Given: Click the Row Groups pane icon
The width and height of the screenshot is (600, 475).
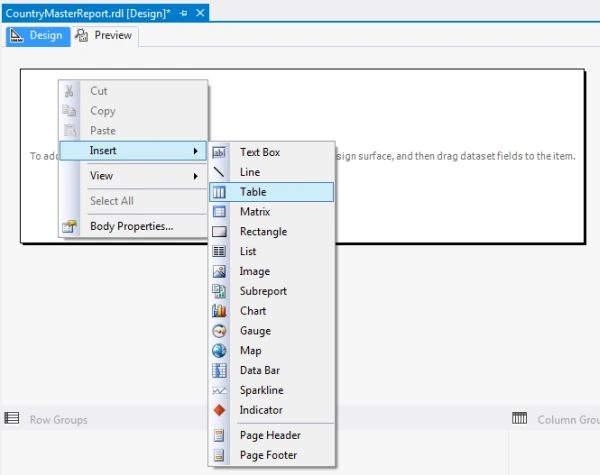Looking at the screenshot, I should [11, 418].
